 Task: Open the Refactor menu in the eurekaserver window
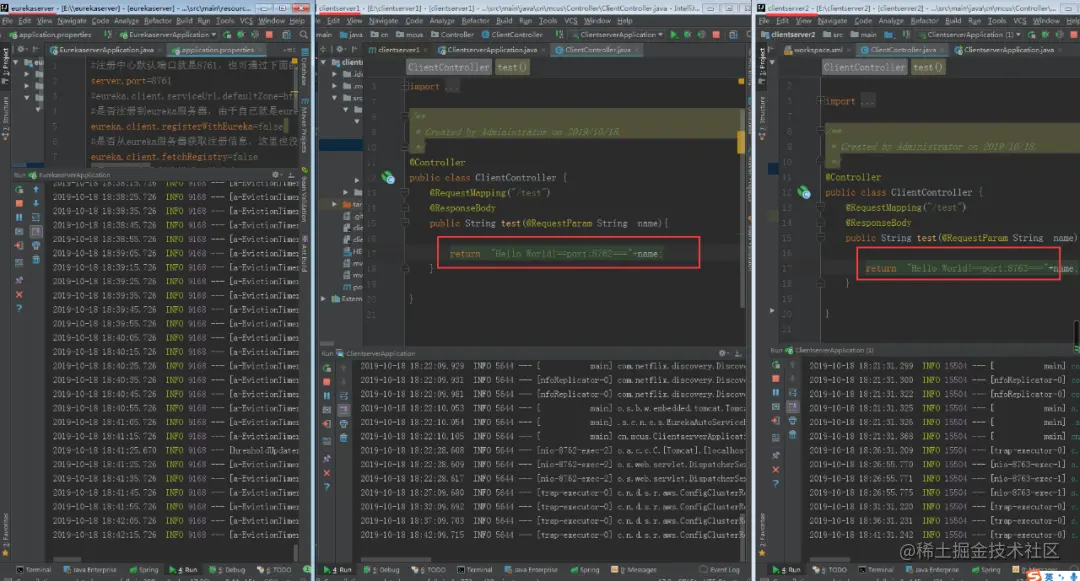point(157,21)
